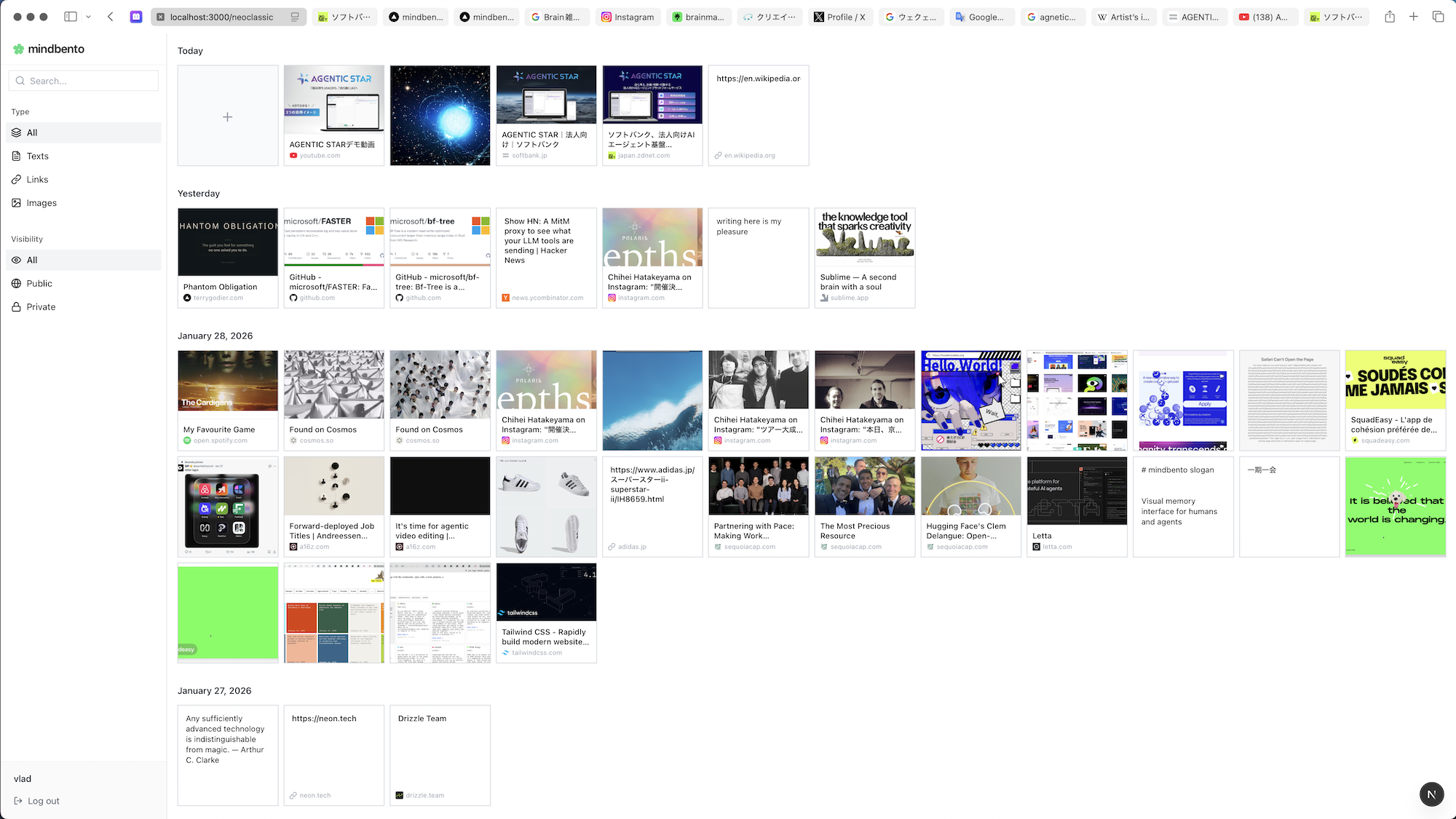Set visibility filter to Public
This screenshot has height=819, width=1456.
tap(39, 283)
